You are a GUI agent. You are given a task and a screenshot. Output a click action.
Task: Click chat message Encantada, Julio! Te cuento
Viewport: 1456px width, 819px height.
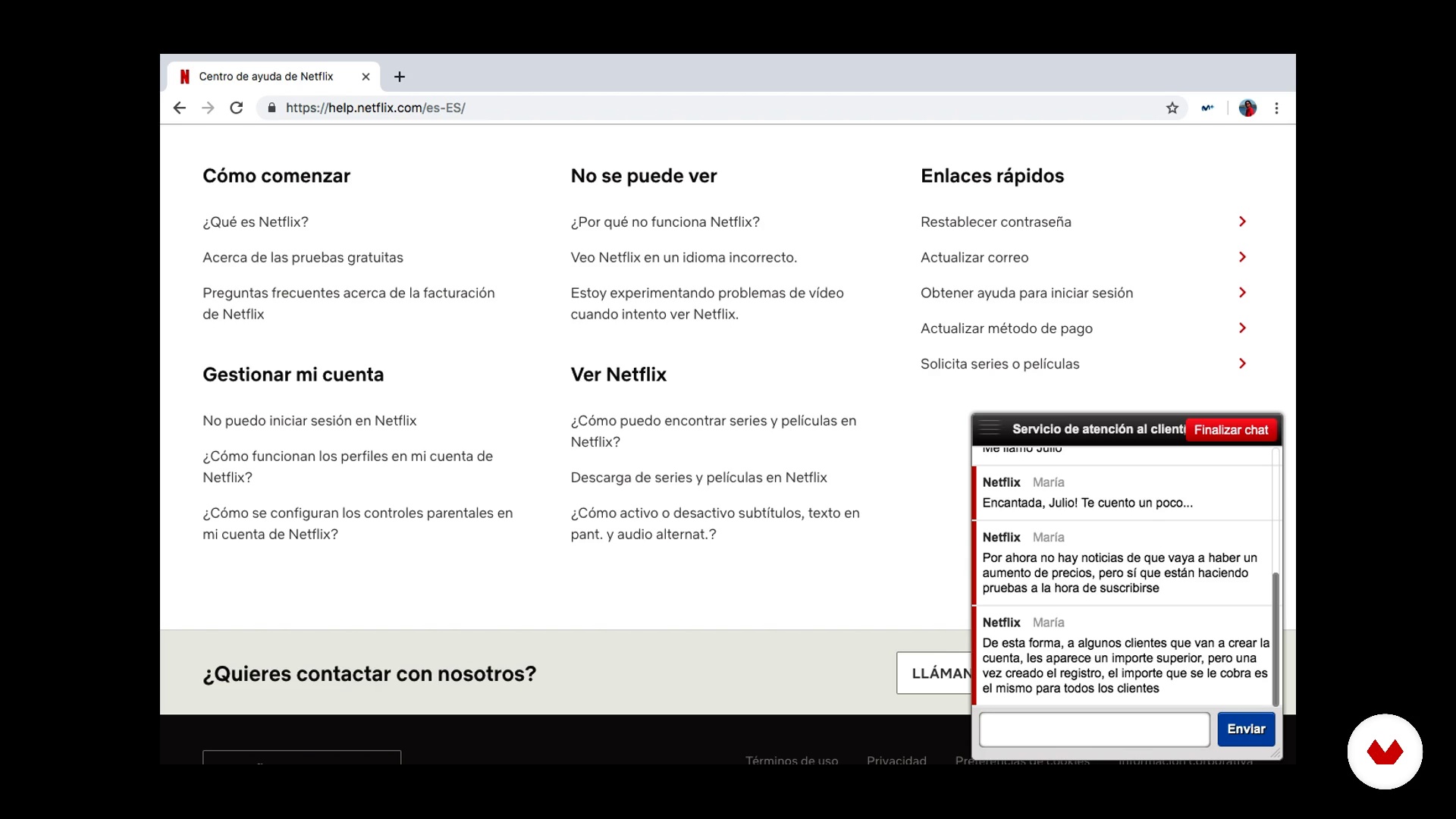click(1087, 503)
